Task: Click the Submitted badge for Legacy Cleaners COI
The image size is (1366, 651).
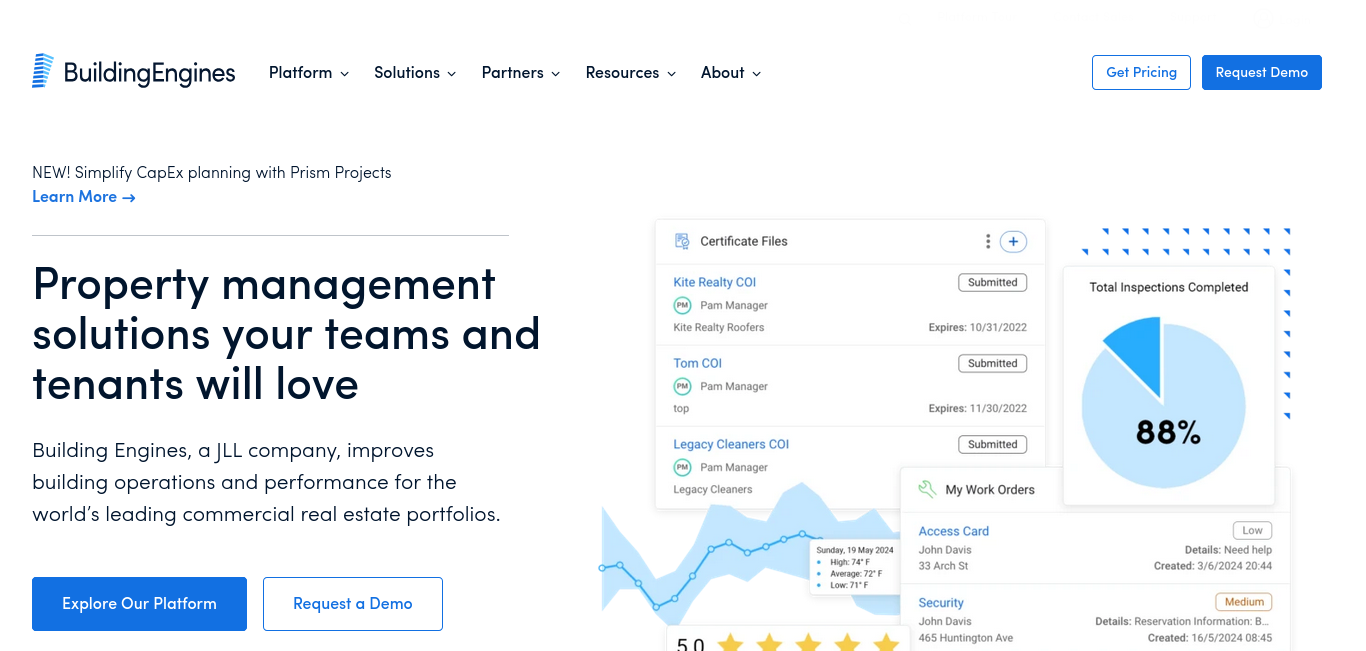Action: click(x=993, y=445)
